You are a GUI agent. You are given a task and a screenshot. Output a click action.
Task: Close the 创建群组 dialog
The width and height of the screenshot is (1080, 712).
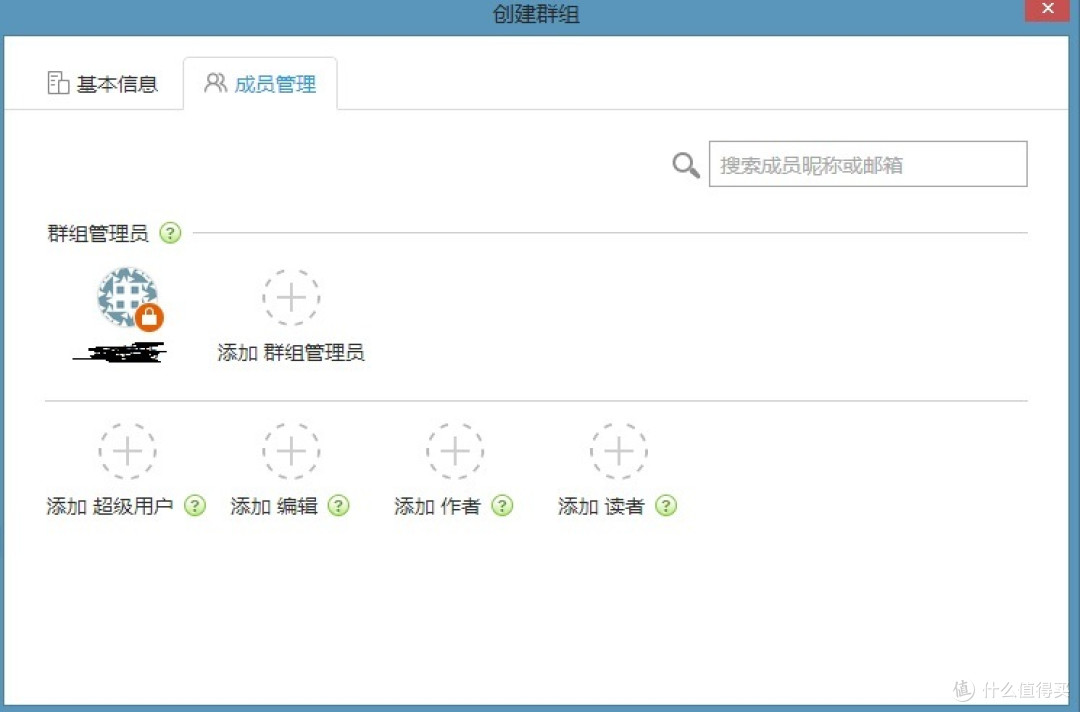[1048, 10]
